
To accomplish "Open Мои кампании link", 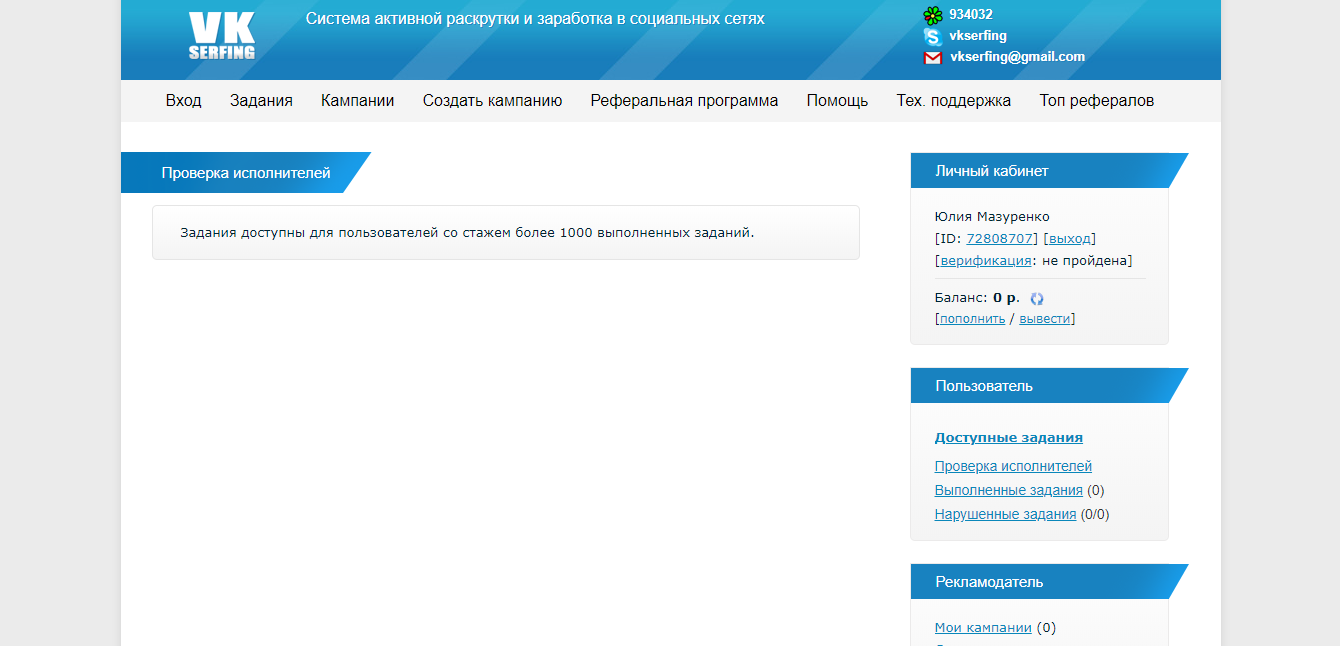I will pyautogui.click(x=983, y=628).
